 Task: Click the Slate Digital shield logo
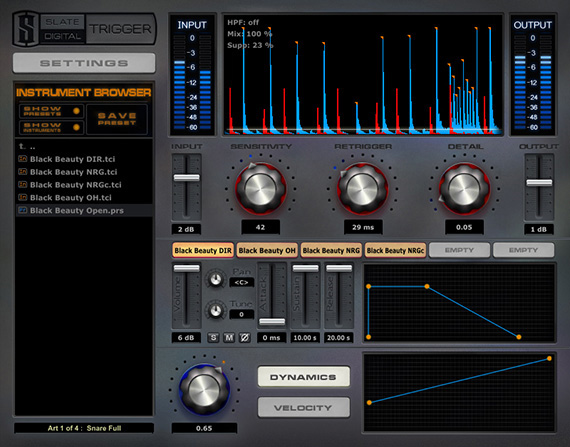[26, 29]
